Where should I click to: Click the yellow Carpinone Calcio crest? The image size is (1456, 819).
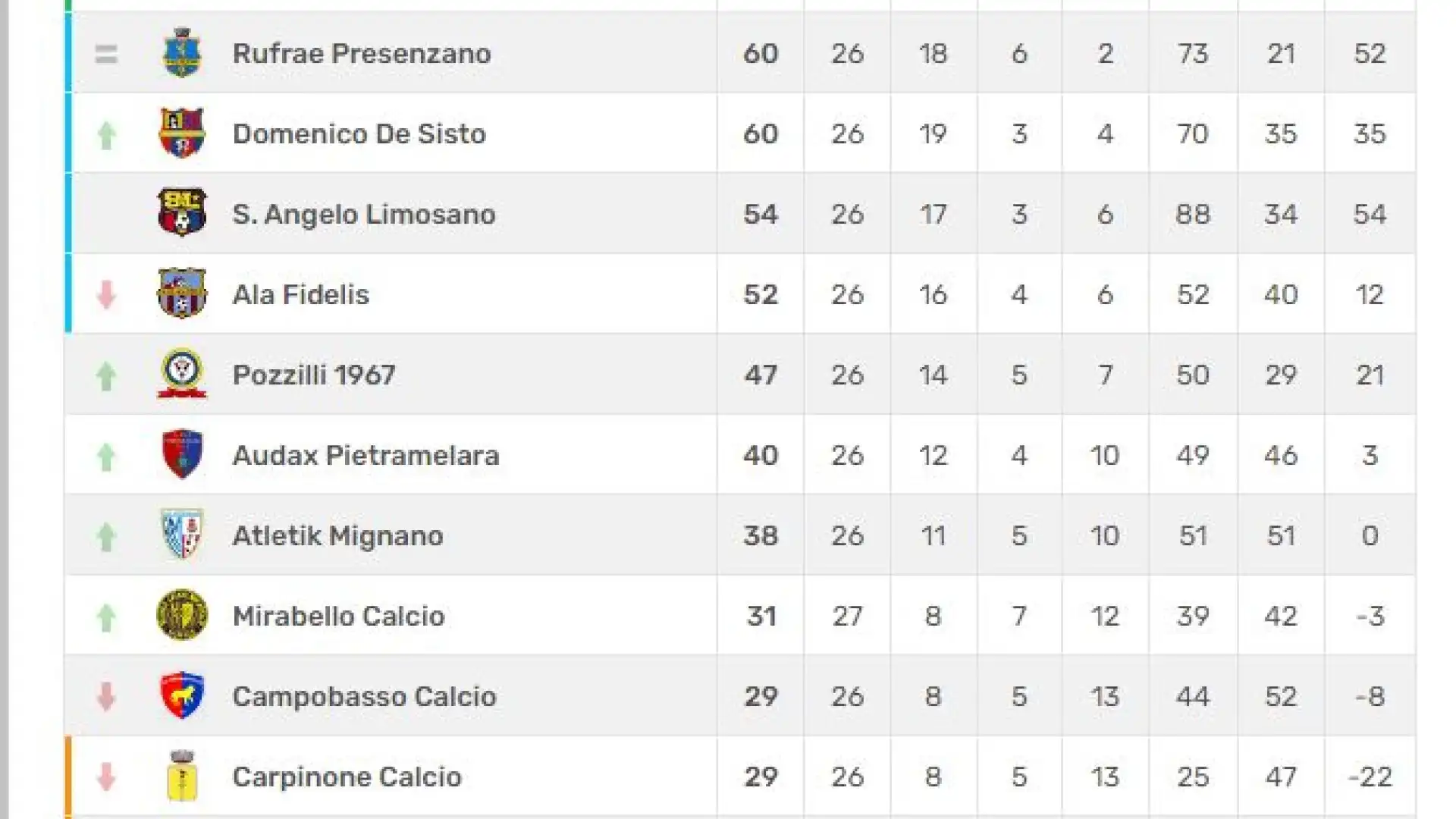coord(182,776)
